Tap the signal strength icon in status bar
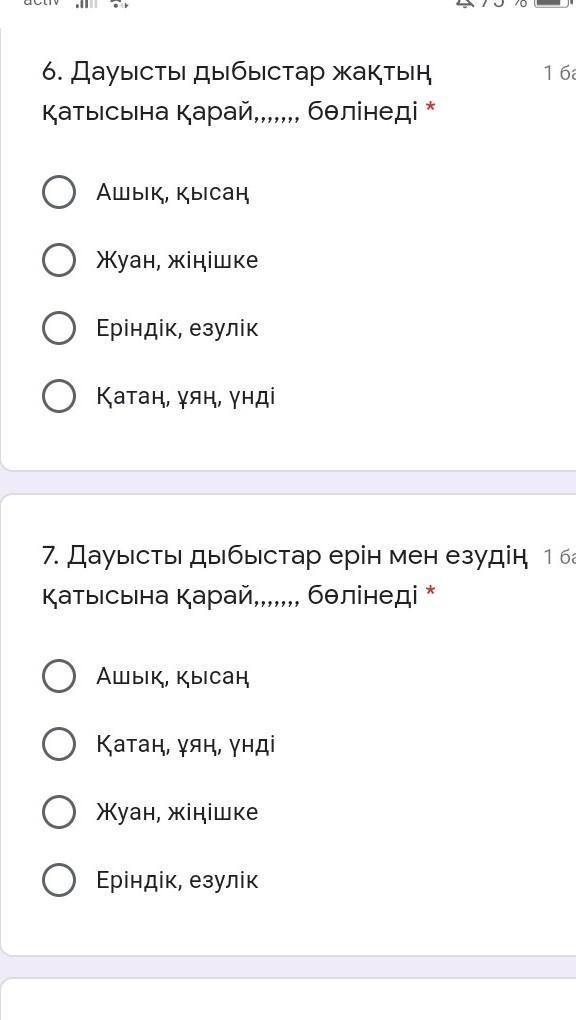 coord(87,3)
